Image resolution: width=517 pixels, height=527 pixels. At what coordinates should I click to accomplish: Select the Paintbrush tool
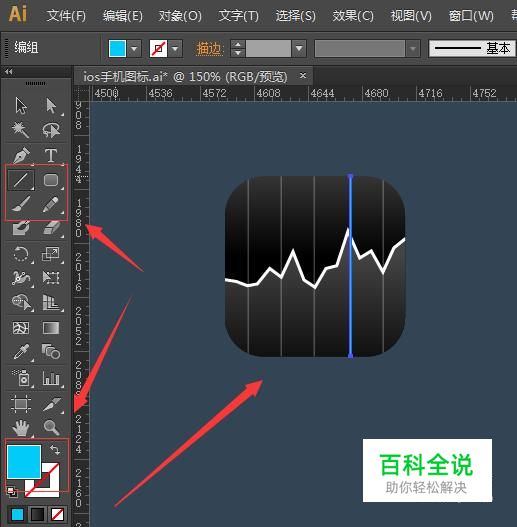click(x=21, y=204)
